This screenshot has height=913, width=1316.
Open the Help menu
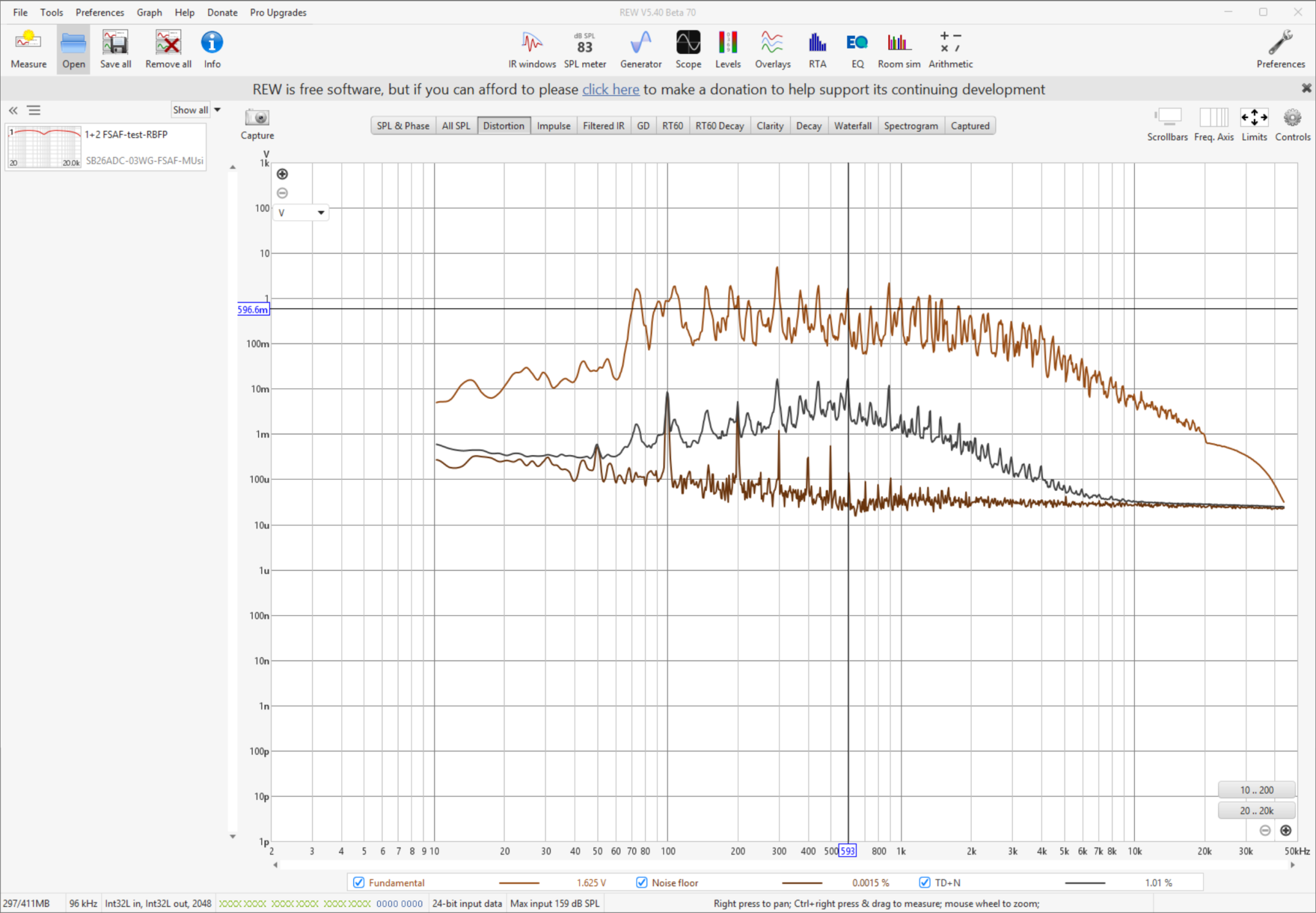tap(184, 12)
